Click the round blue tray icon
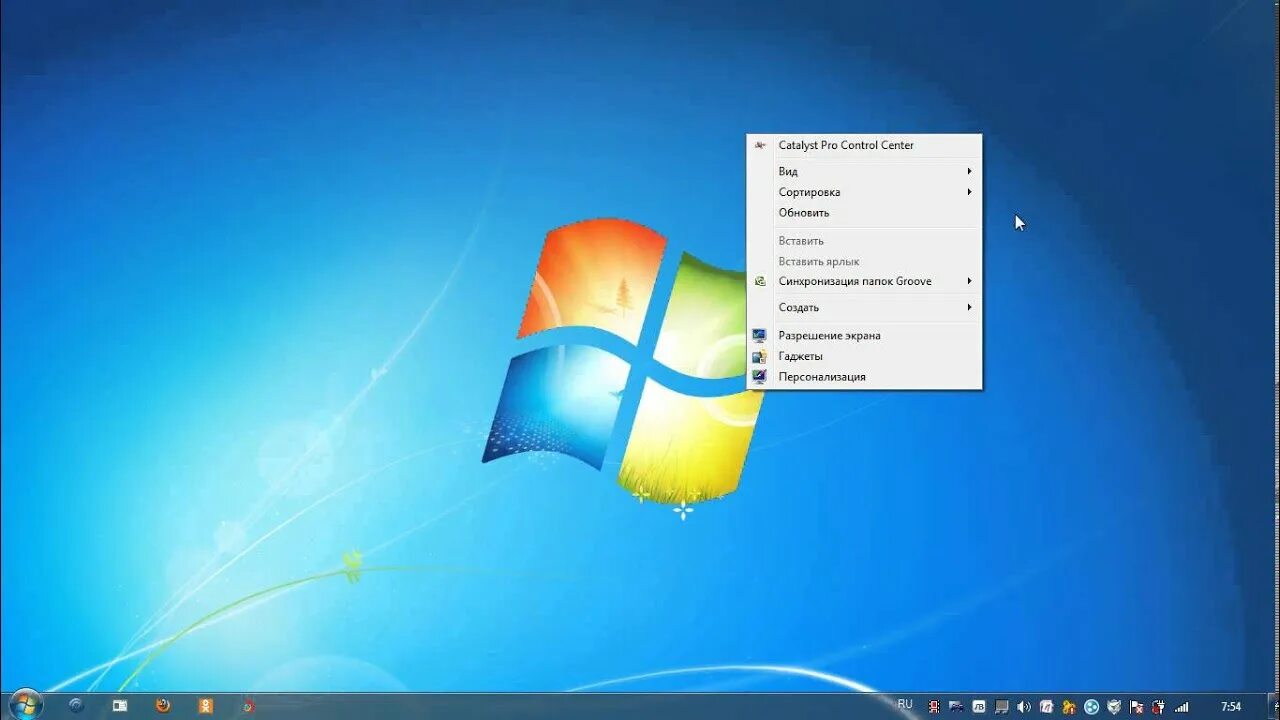 coord(1092,706)
